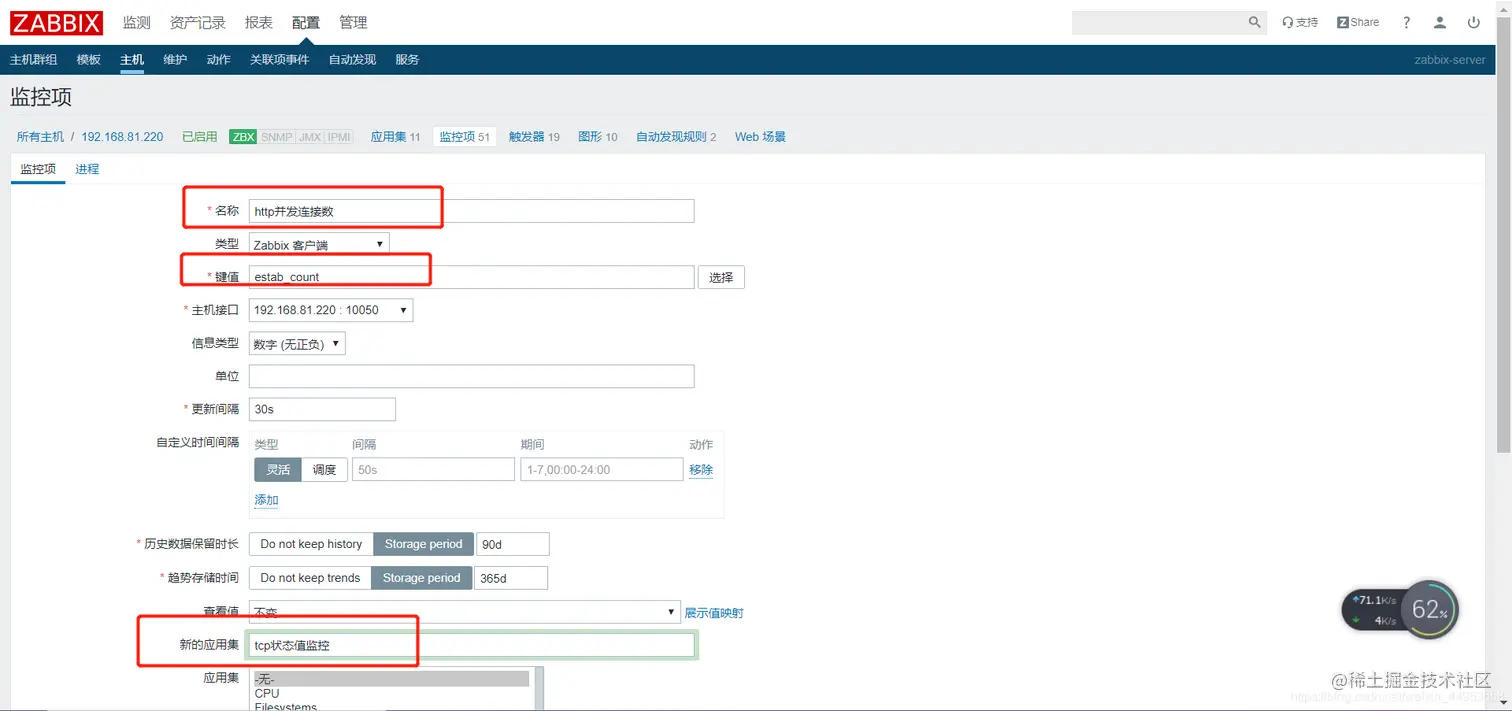The image size is (1512, 711).
Task: Open 应用集 11 link
Action: pos(395,137)
